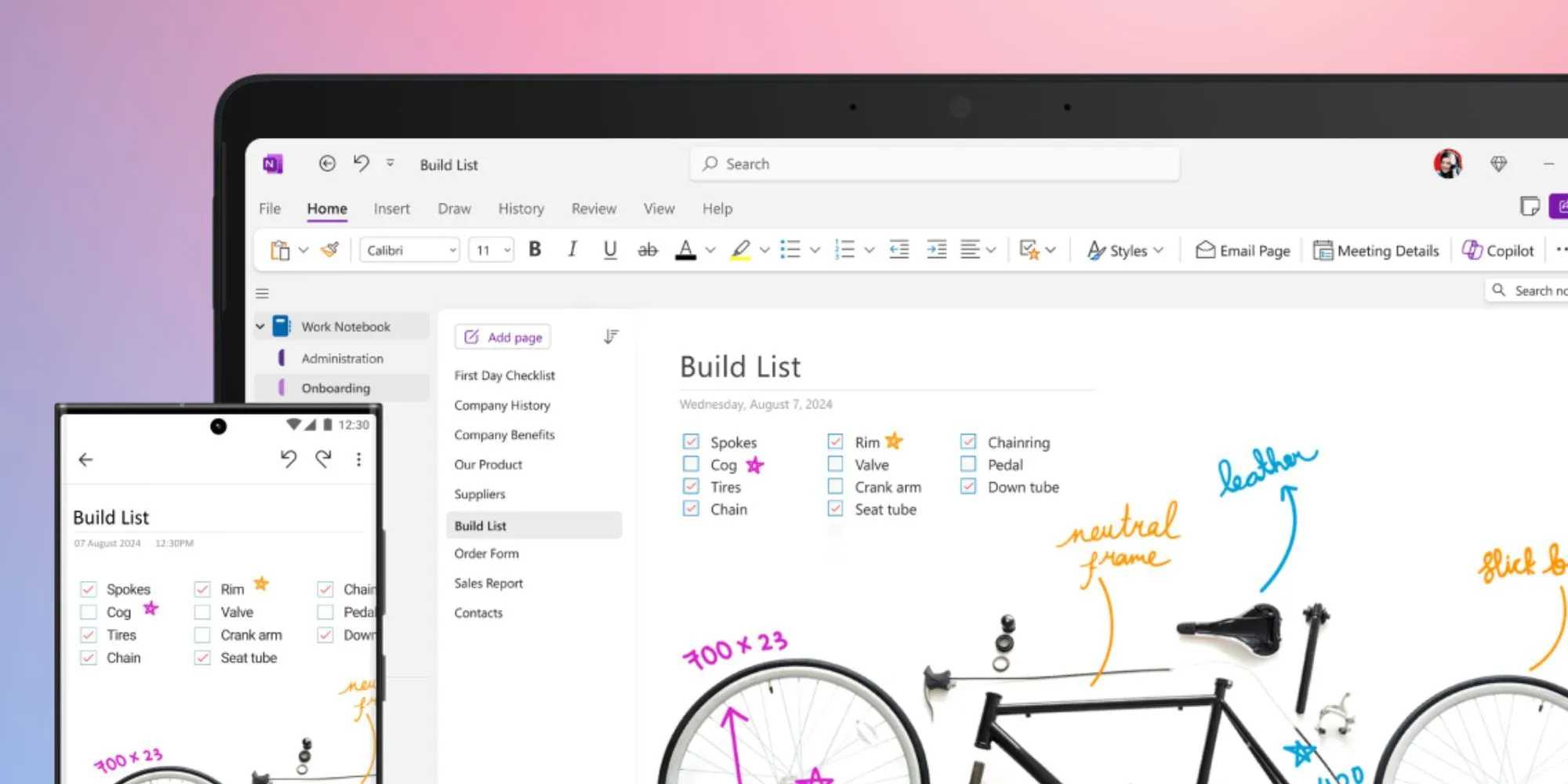1568x784 pixels.
Task: Insert a numbered list
Action: [844, 250]
